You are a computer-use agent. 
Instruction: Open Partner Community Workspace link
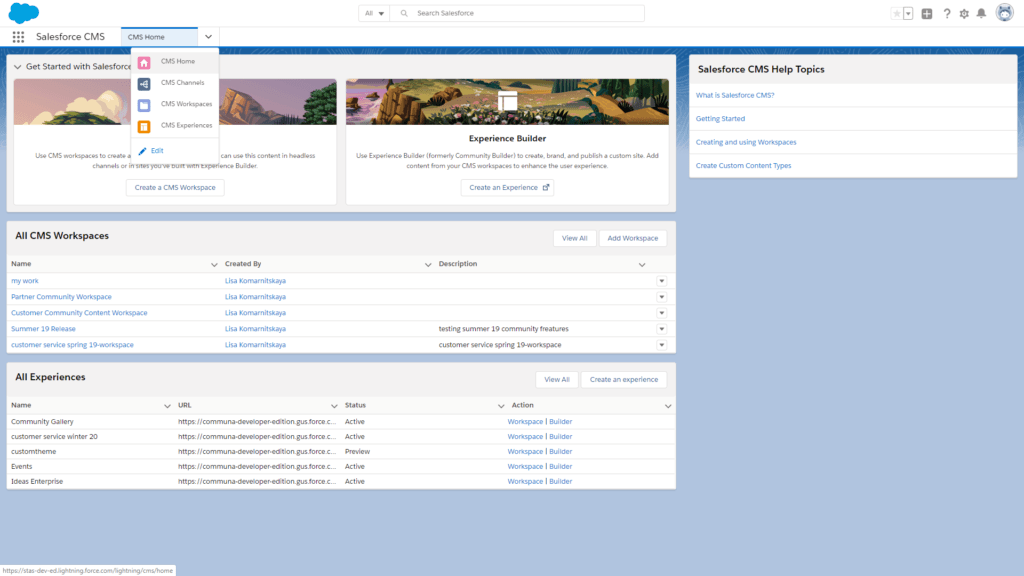click(61, 296)
